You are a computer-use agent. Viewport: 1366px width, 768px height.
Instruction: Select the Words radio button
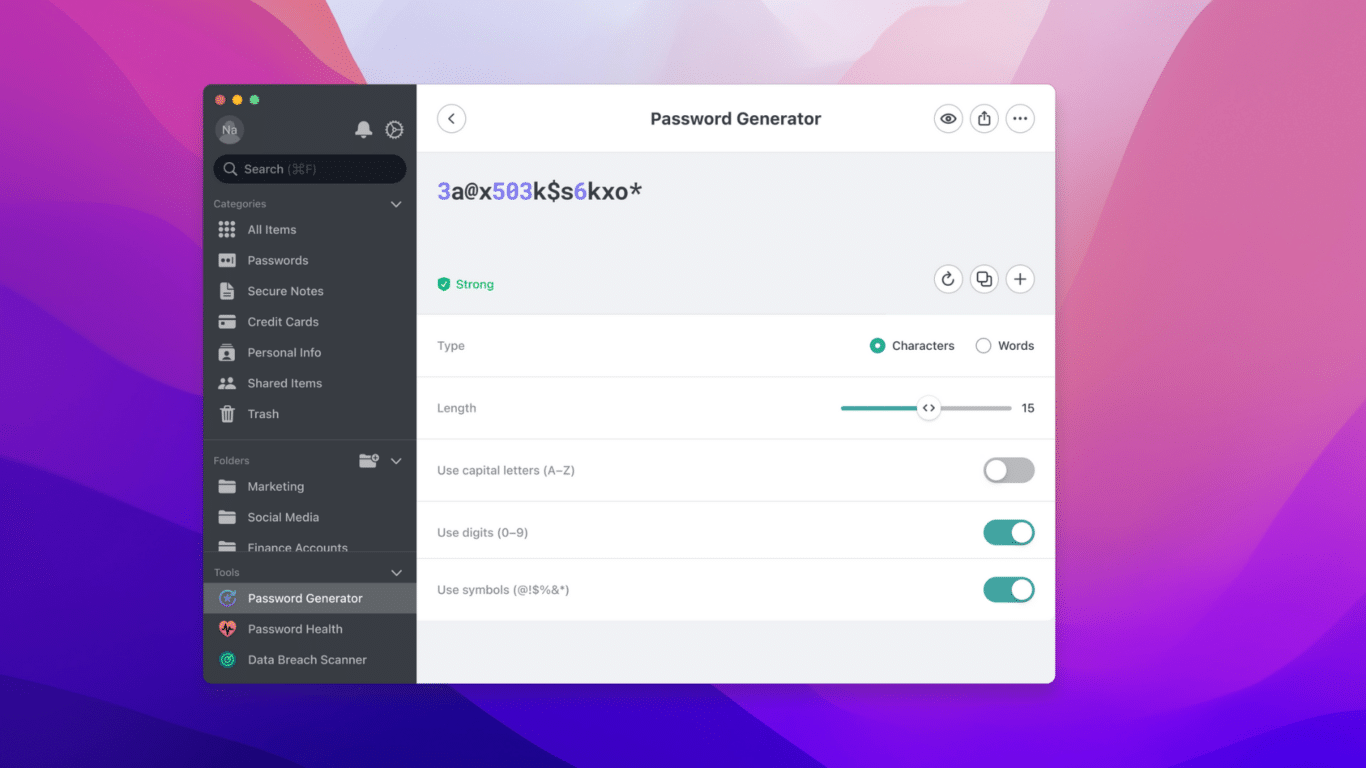coord(983,346)
